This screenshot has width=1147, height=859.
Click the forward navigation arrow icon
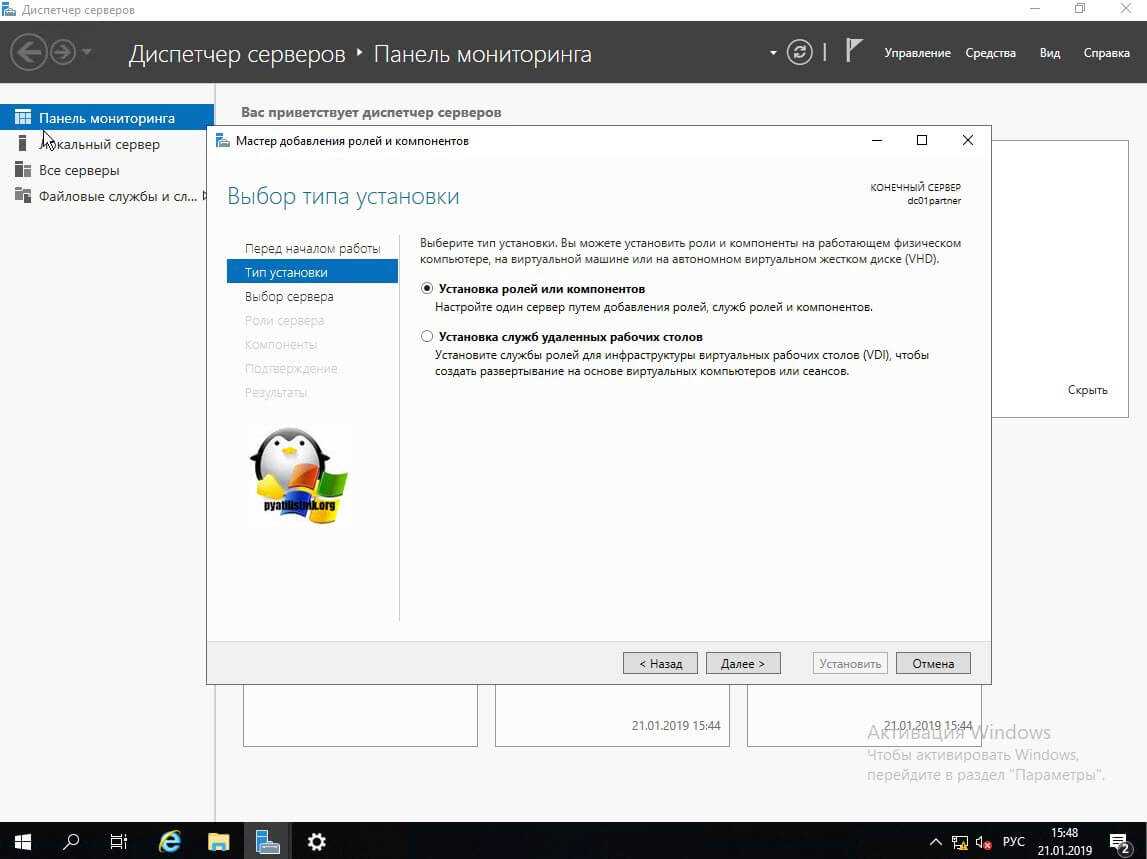click(64, 51)
